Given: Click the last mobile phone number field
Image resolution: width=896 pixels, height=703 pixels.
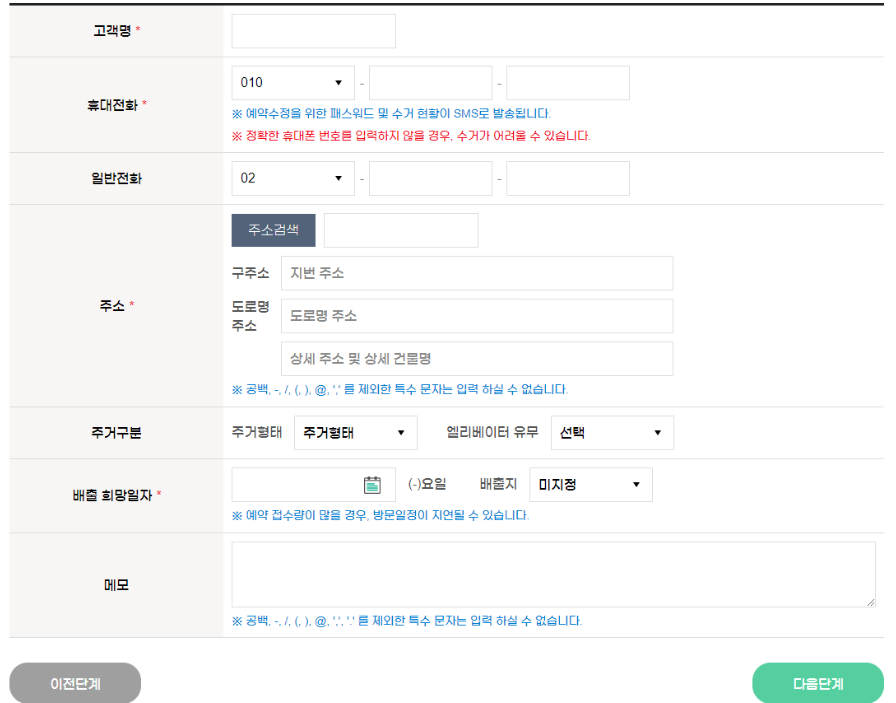Looking at the screenshot, I should click(x=572, y=82).
